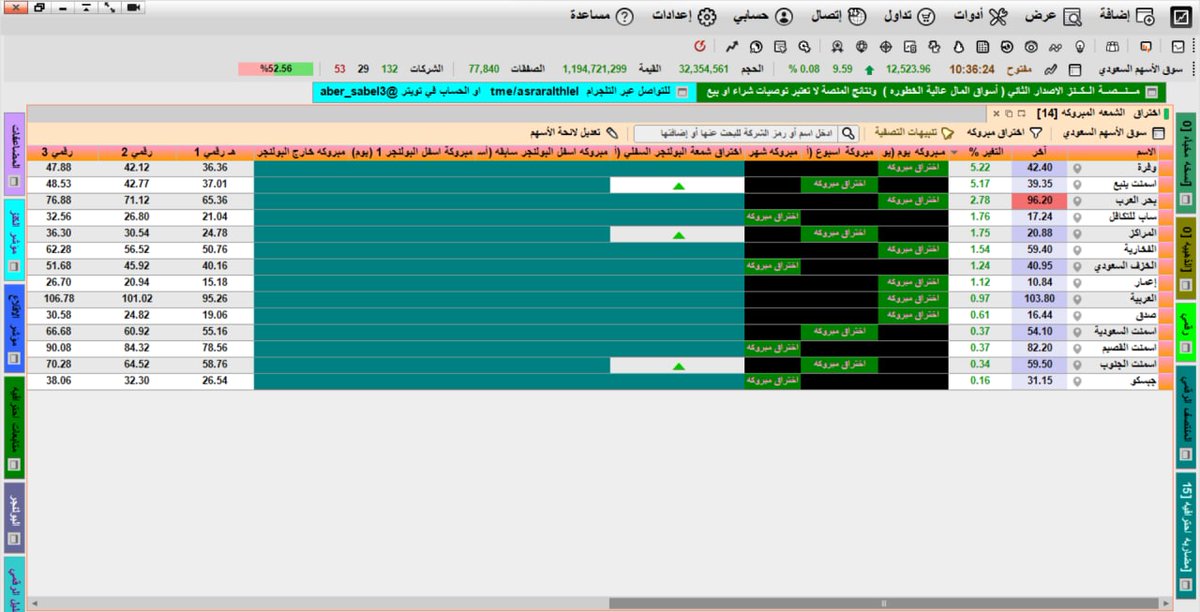Open the مساعدة (Help) menu
Viewport: 1200px width, 612px height.
pos(602,16)
